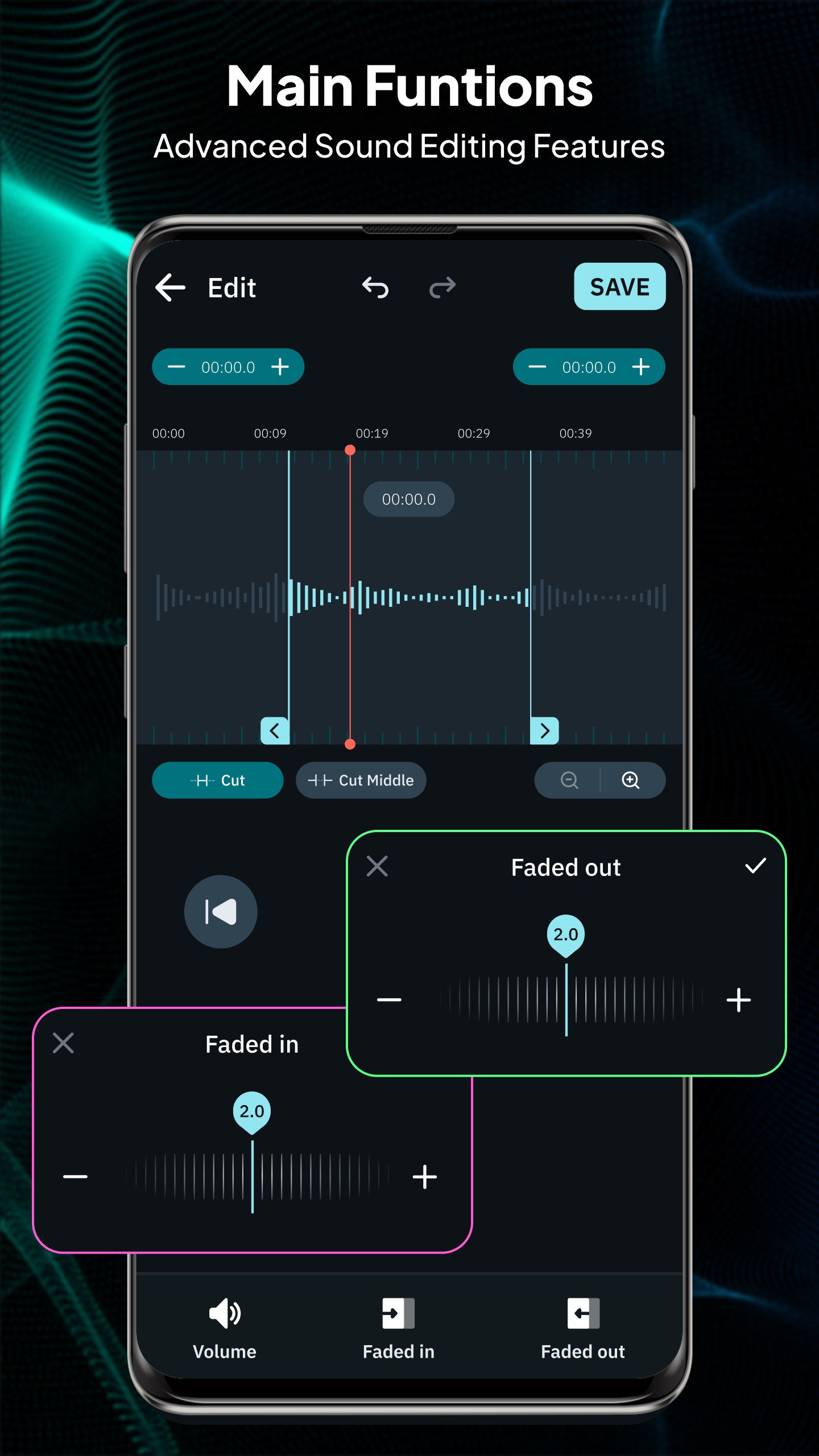Click the redo arrow icon
The image size is (819, 1456).
tap(442, 287)
